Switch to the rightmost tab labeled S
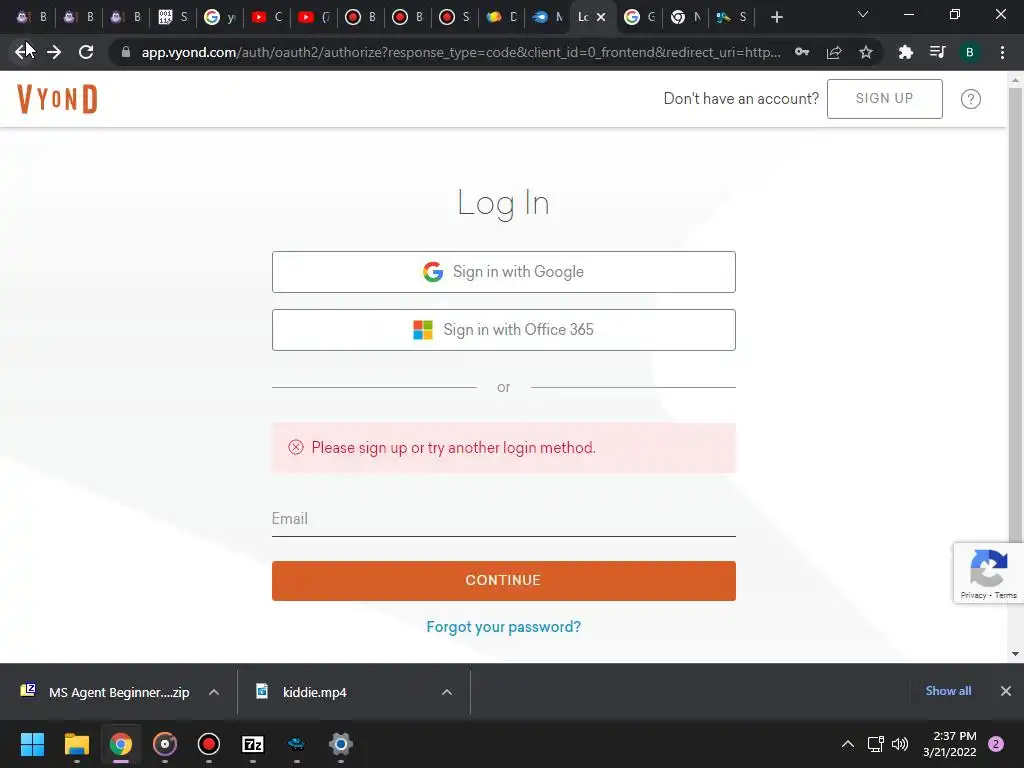 pos(732,17)
